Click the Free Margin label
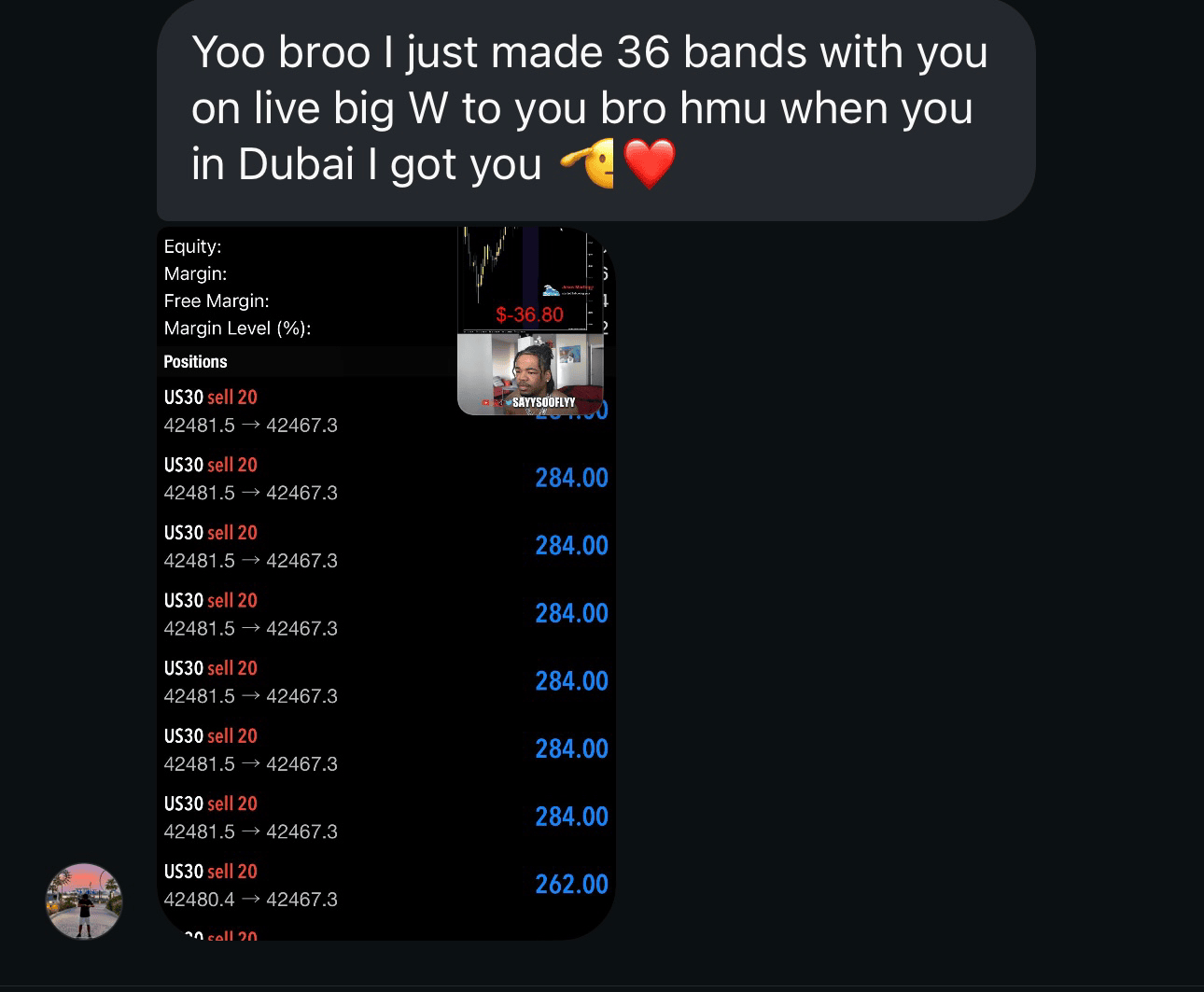 (217, 300)
